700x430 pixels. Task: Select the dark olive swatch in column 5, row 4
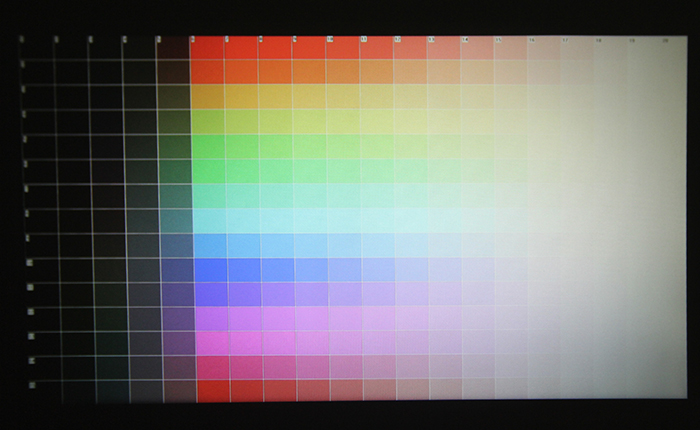[175, 122]
